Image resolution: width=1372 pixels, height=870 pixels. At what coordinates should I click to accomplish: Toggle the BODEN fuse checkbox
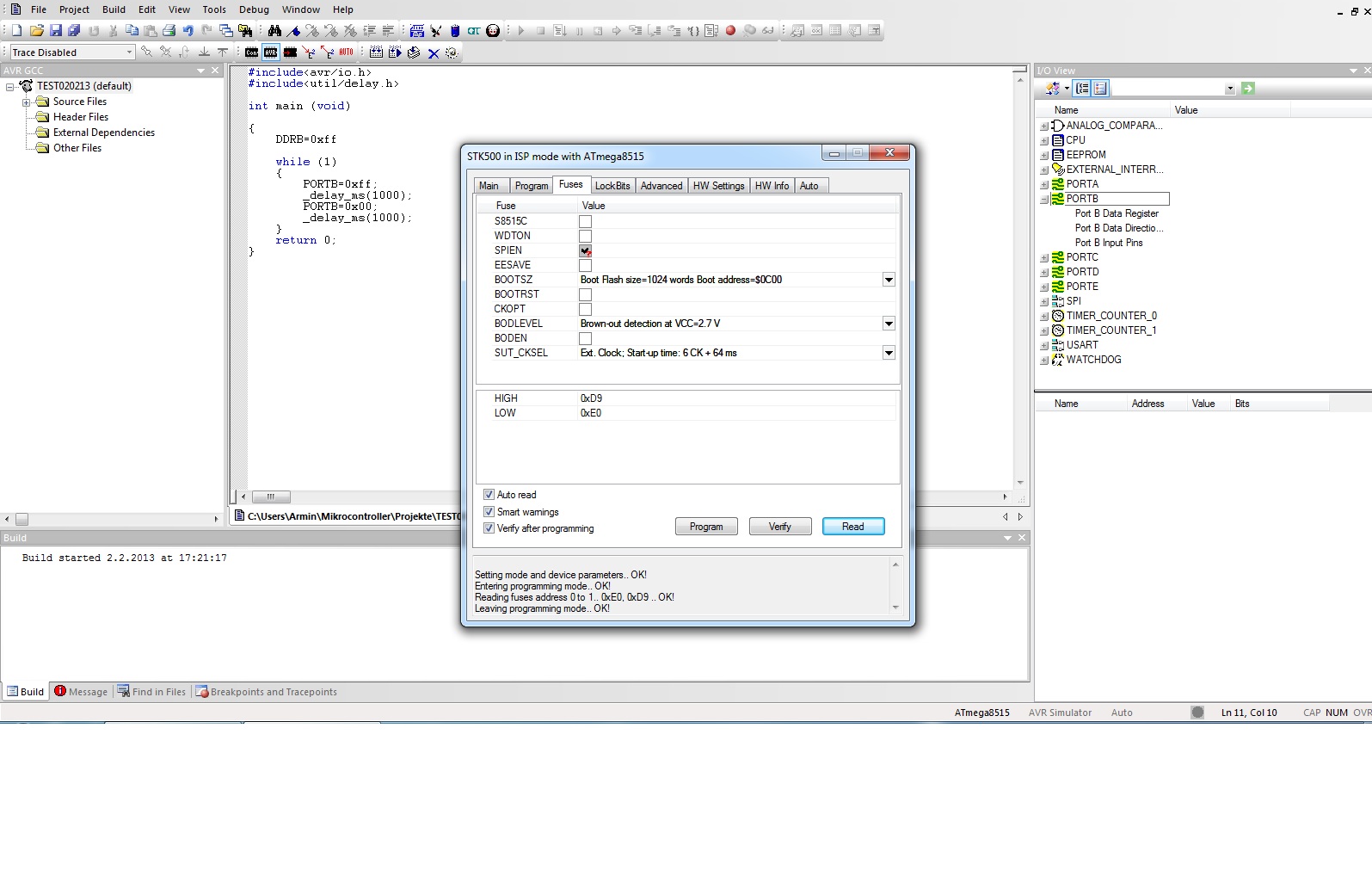[586, 338]
